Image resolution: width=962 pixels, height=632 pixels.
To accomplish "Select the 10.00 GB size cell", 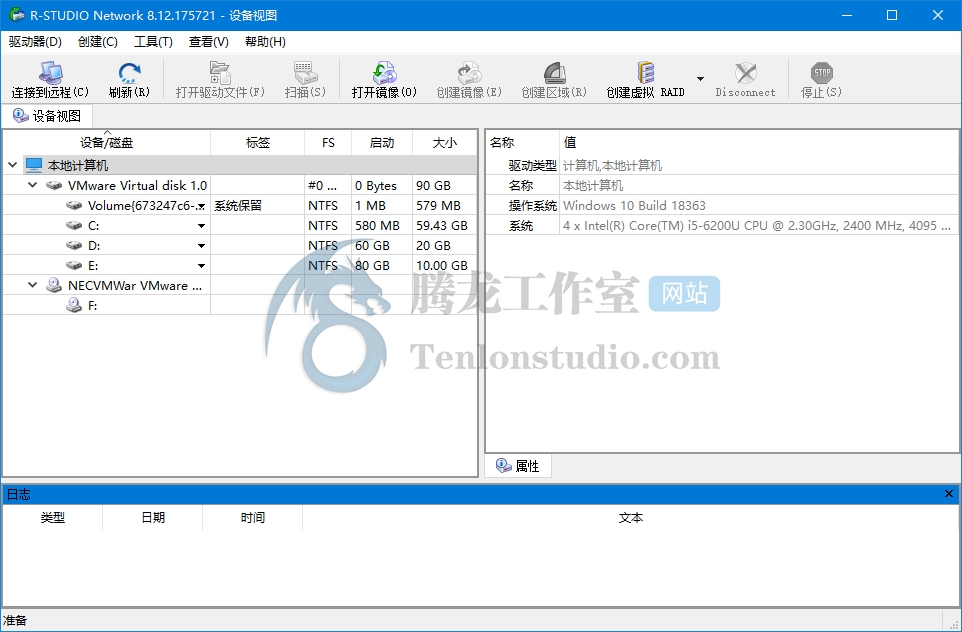I will [x=444, y=266].
